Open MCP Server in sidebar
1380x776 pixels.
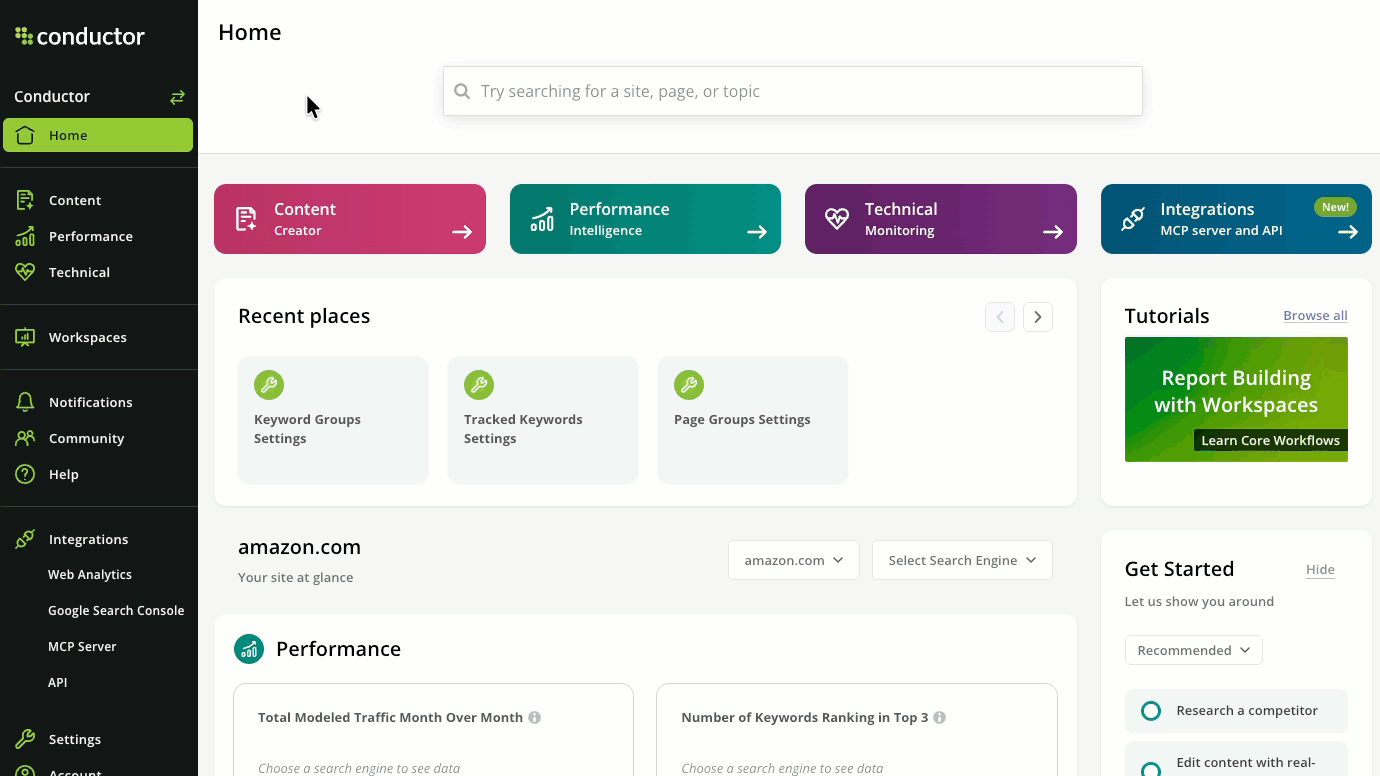82,647
